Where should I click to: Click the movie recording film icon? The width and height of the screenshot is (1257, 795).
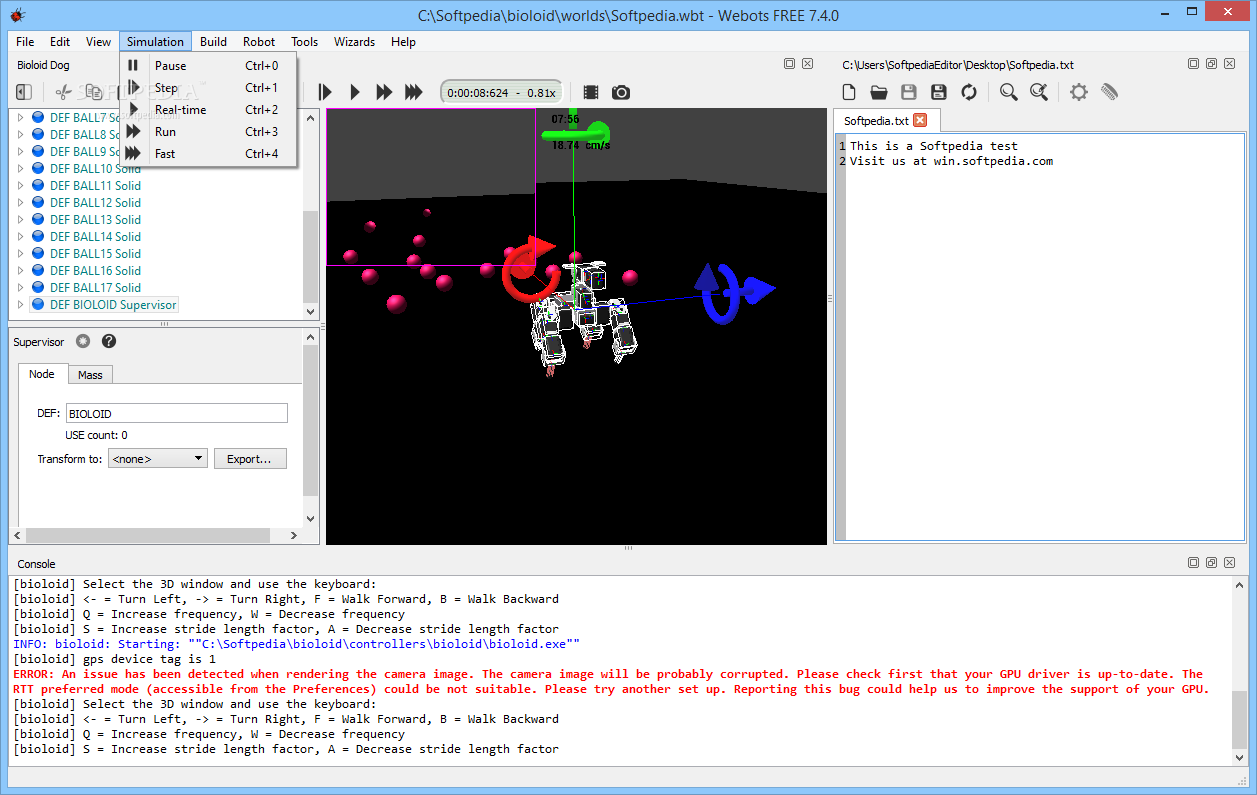pos(591,92)
